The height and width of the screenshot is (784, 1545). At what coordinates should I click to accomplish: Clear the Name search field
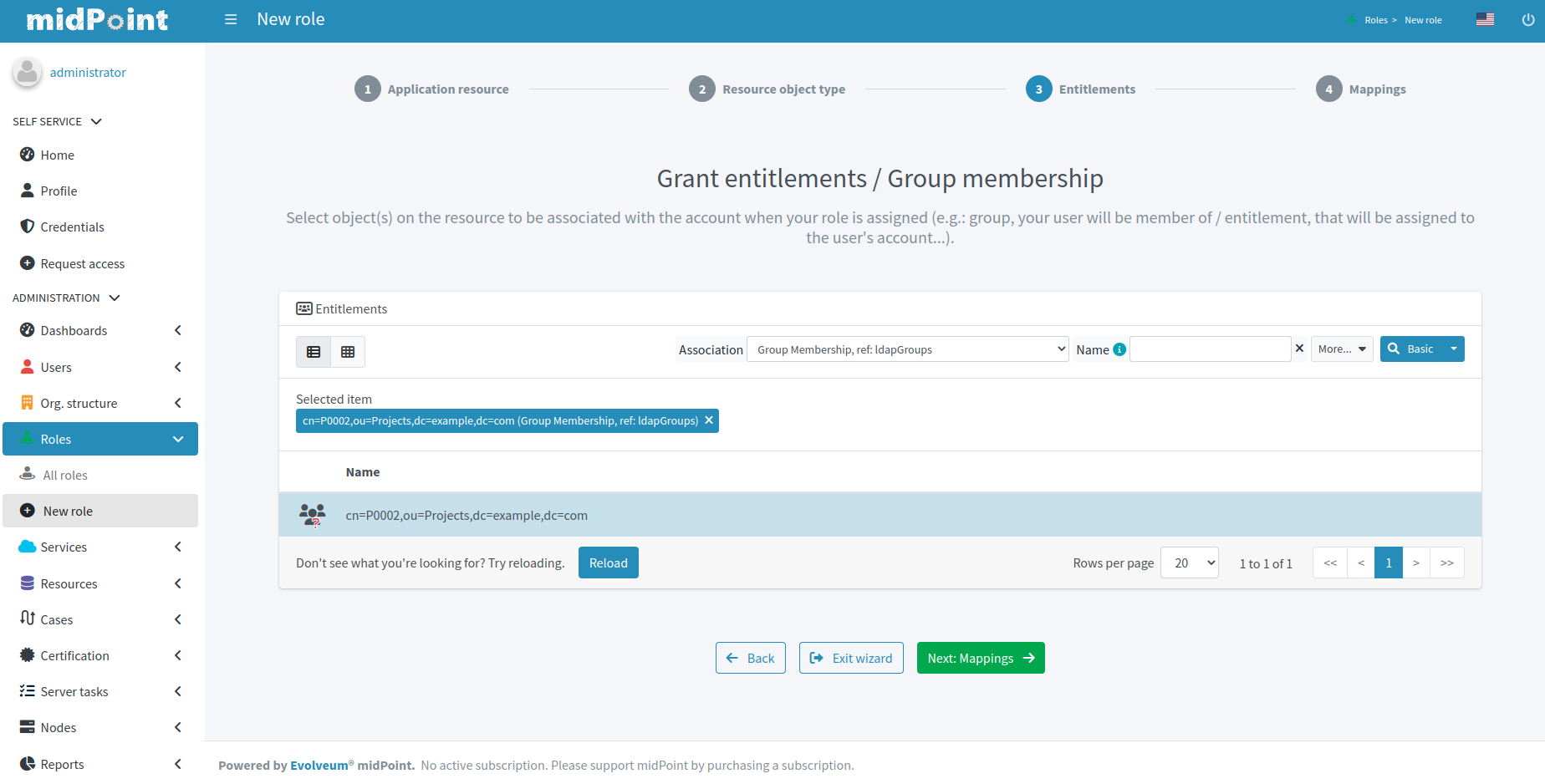tap(1299, 349)
